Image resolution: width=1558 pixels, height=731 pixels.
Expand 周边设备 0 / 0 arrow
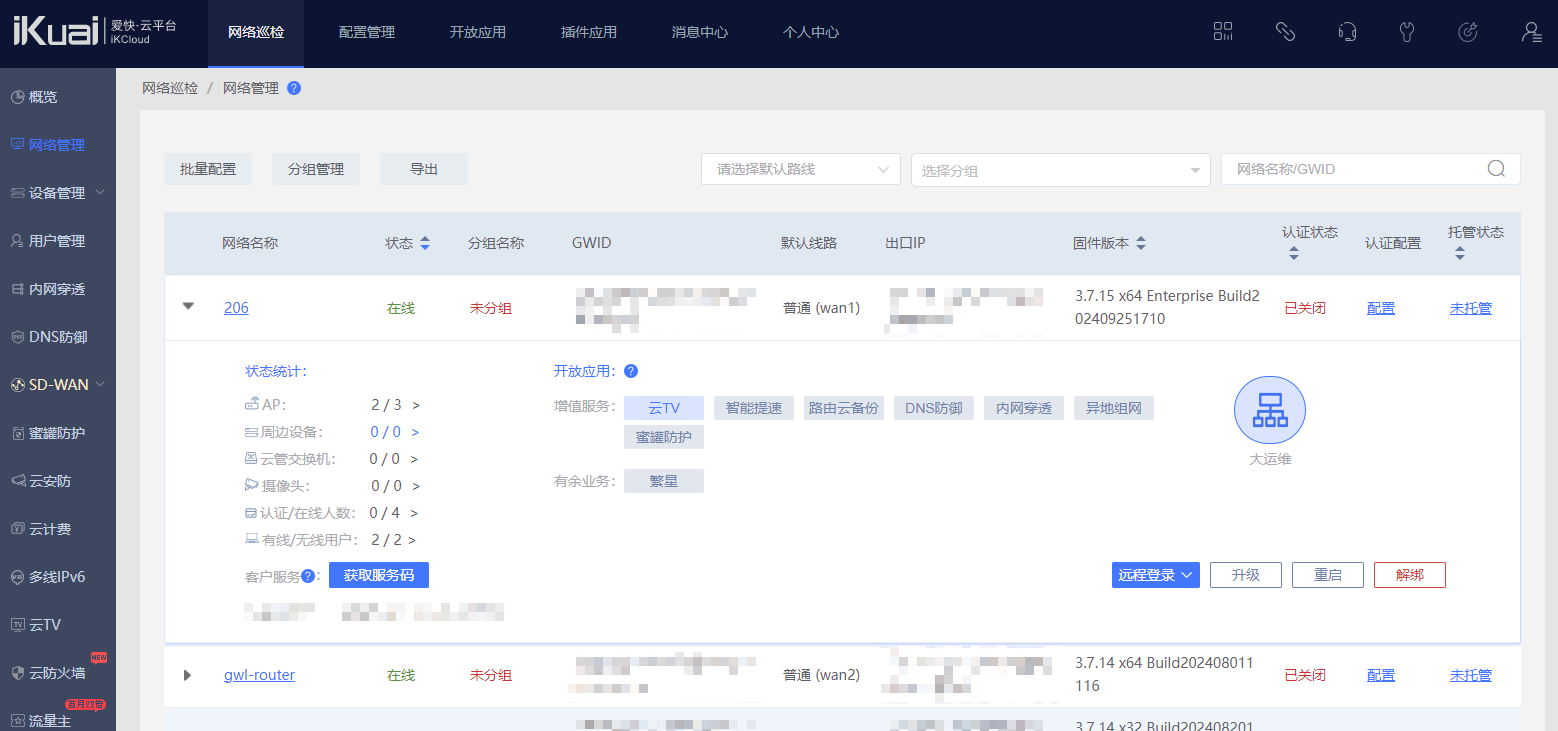415,432
